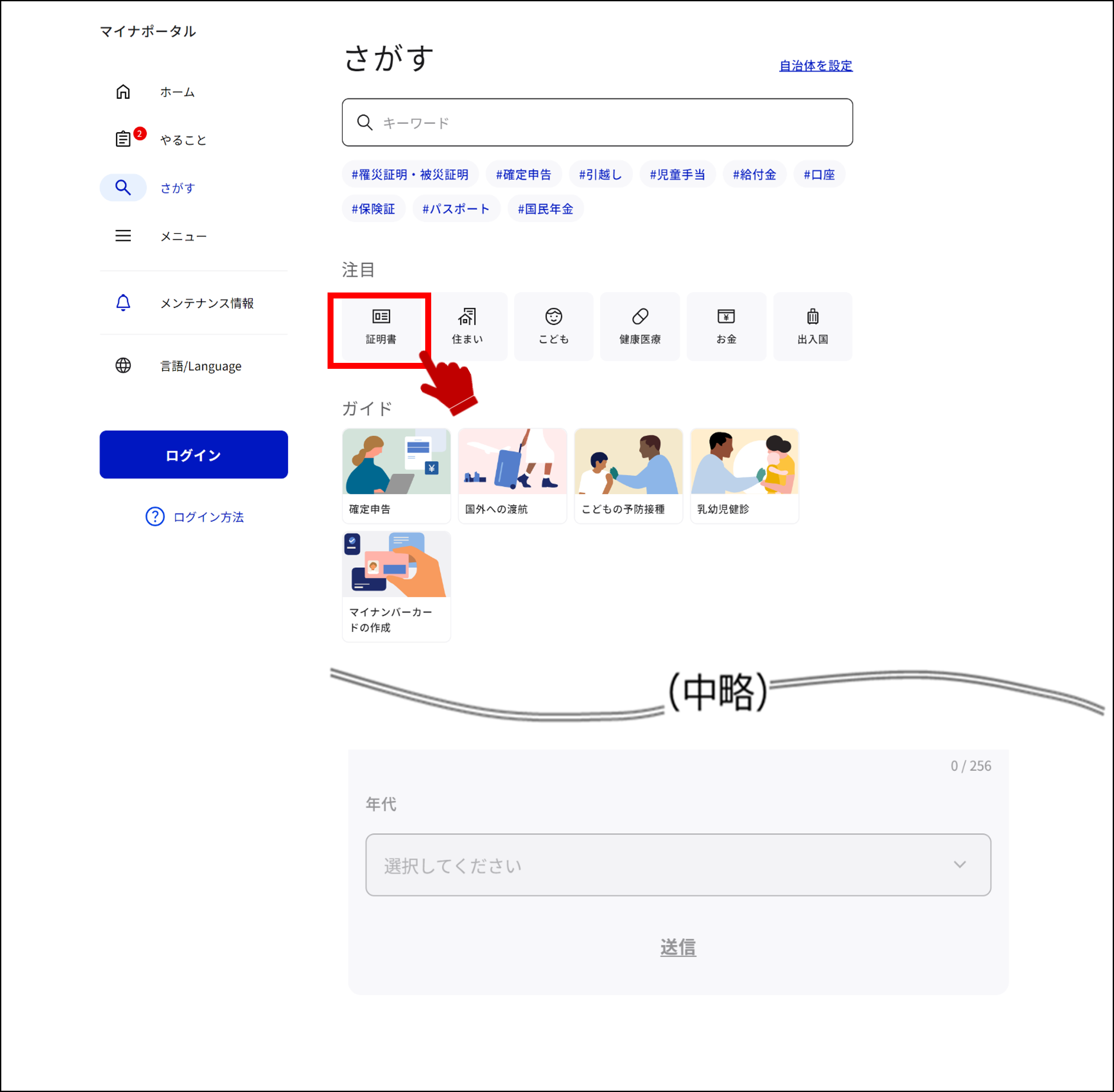Screen dimensions: 1114x1092
Task: Open the マイナンバーカードの作成 guide card
Action: coord(396,586)
